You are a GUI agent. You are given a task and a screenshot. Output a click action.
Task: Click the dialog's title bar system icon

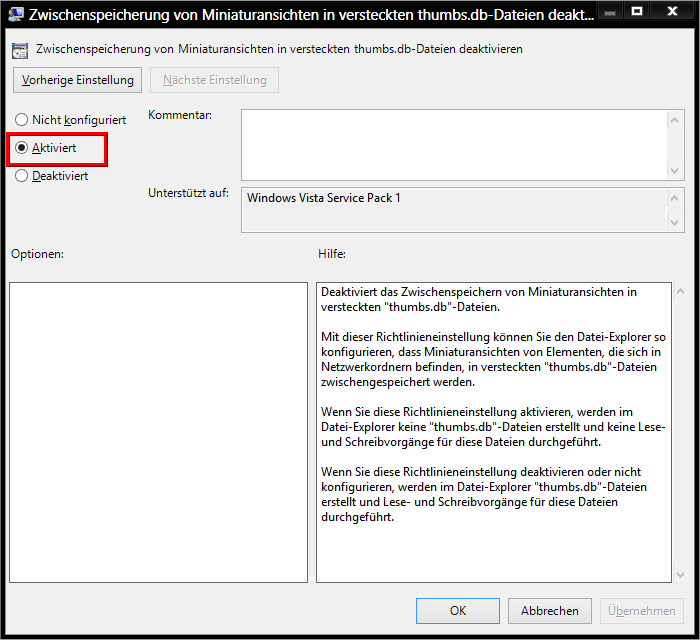(17, 14)
